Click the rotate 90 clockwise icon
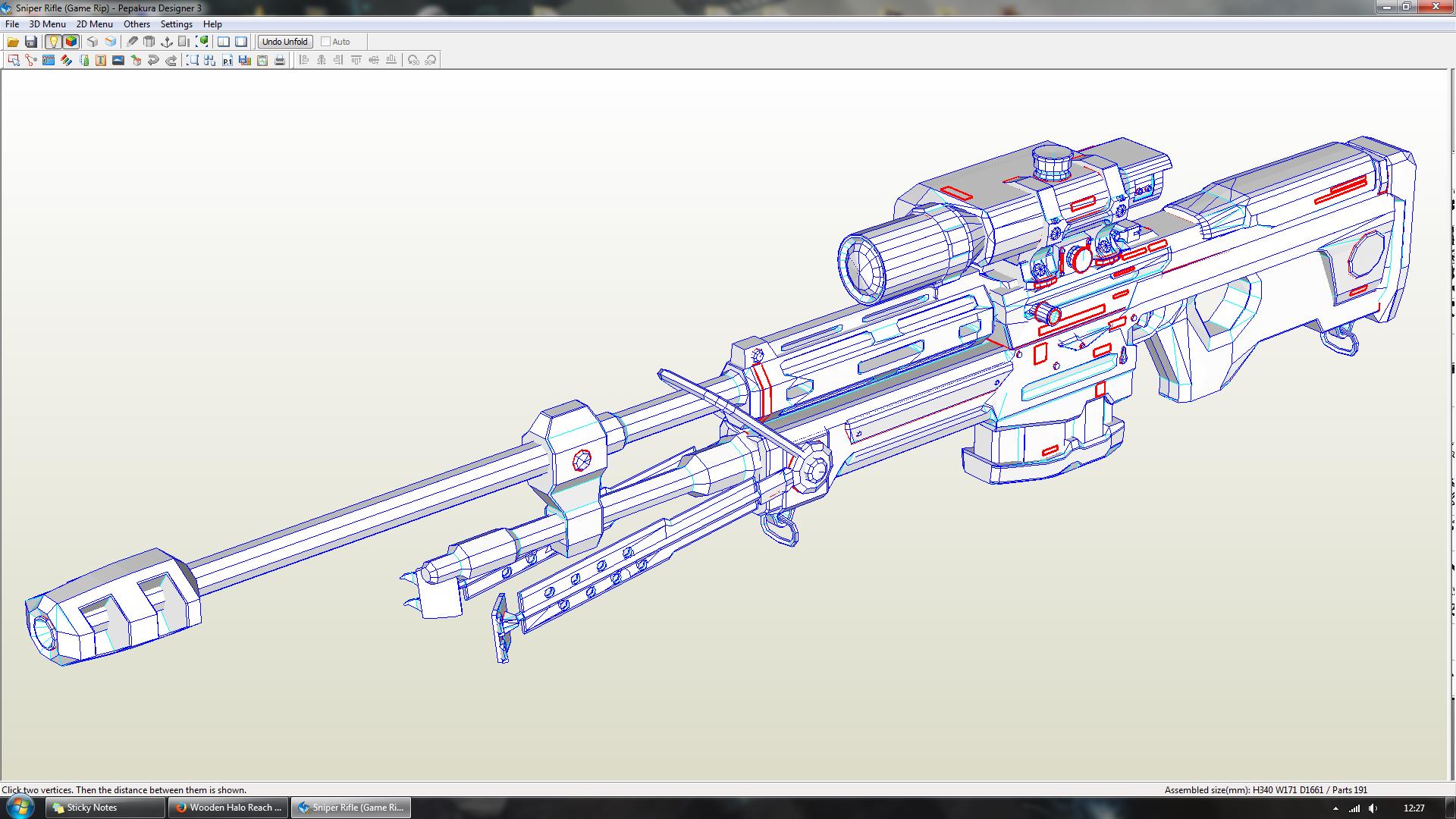Image resolution: width=1456 pixels, height=819 pixels. pos(431,60)
